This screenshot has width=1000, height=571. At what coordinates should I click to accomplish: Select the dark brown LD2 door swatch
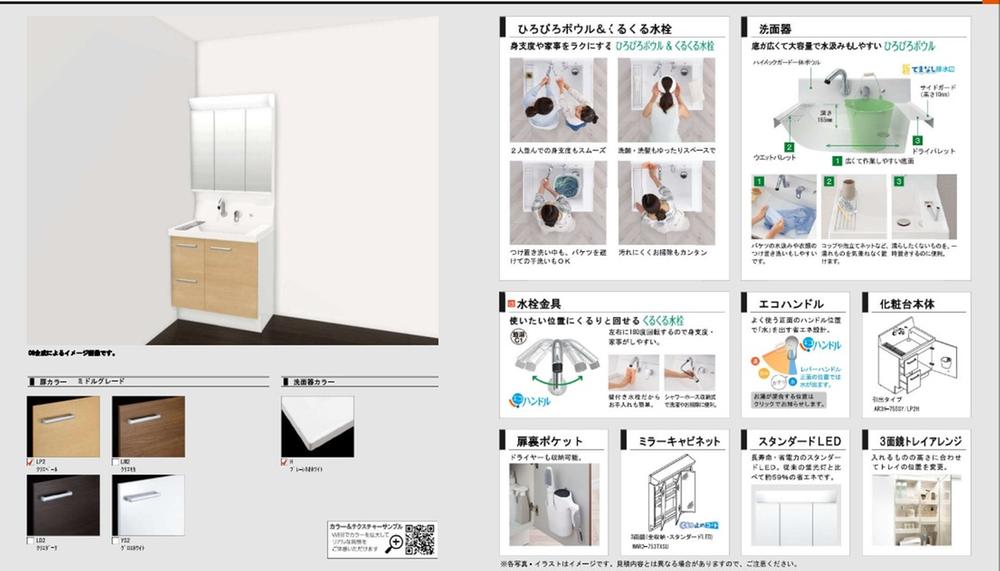tap(64, 503)
